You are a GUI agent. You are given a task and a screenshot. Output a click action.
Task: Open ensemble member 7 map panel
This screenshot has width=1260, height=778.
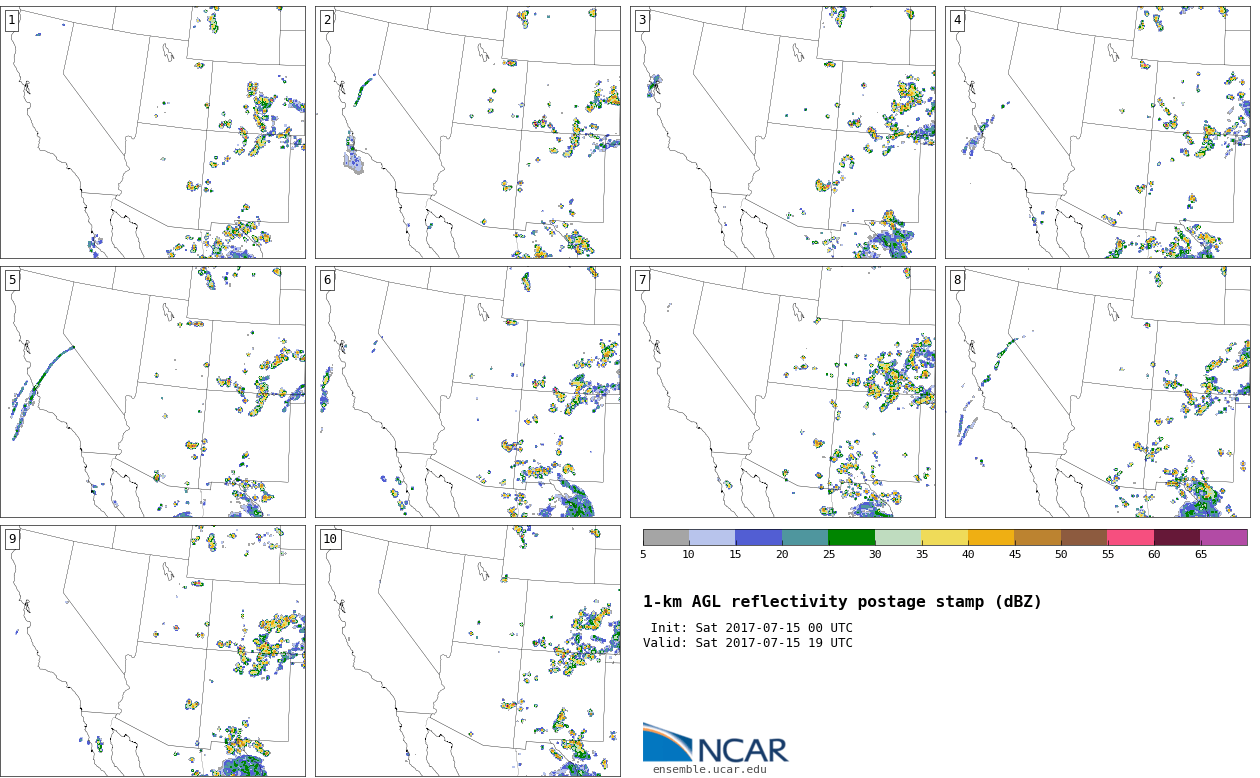[x=782, y=391]
